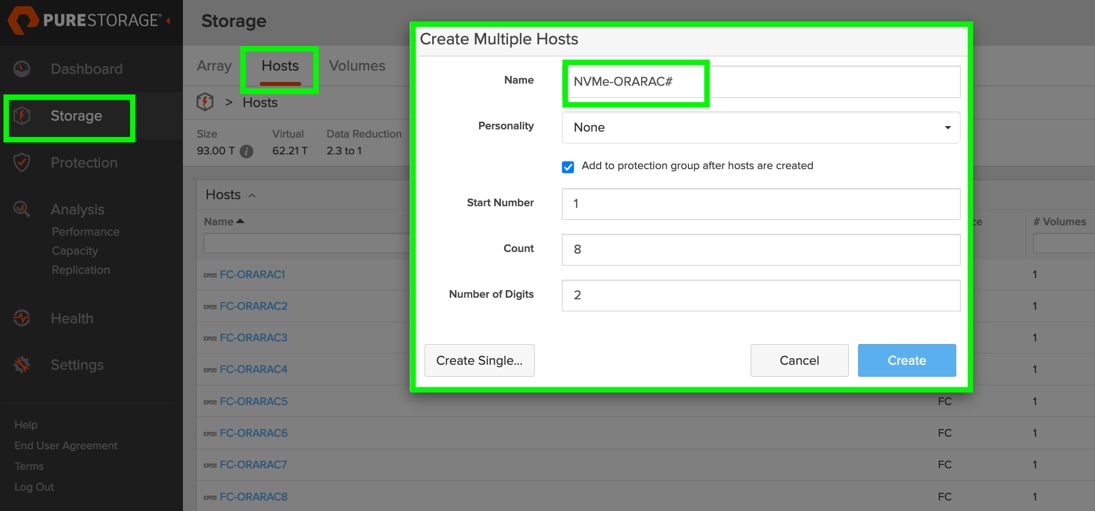The image size is (1095, 511).
Task: Click the Health heartbeat icon
Action: coord(22,318)
